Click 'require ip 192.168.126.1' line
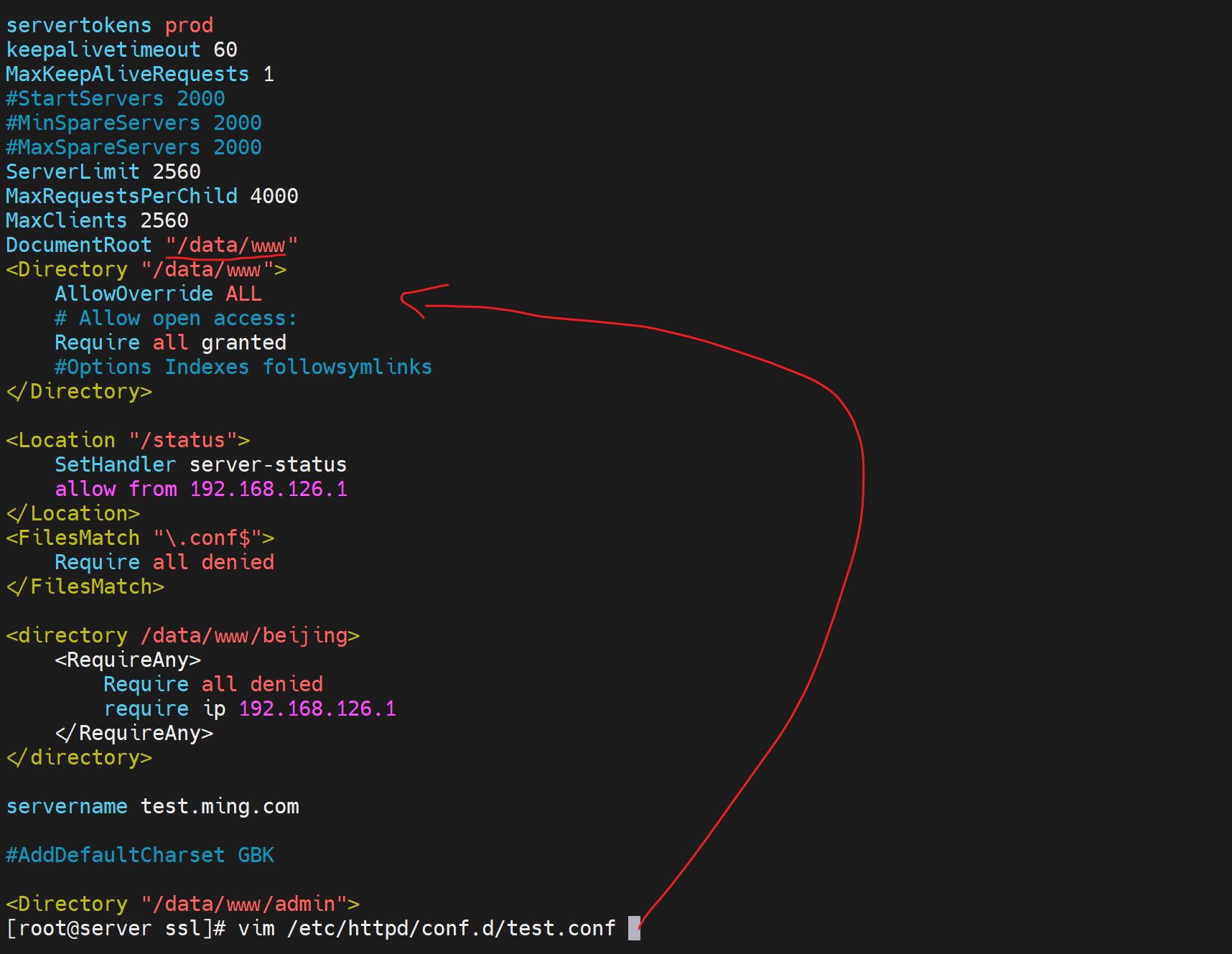The height and width of the screenshot is (954, 1232). (x=249, y=709)
